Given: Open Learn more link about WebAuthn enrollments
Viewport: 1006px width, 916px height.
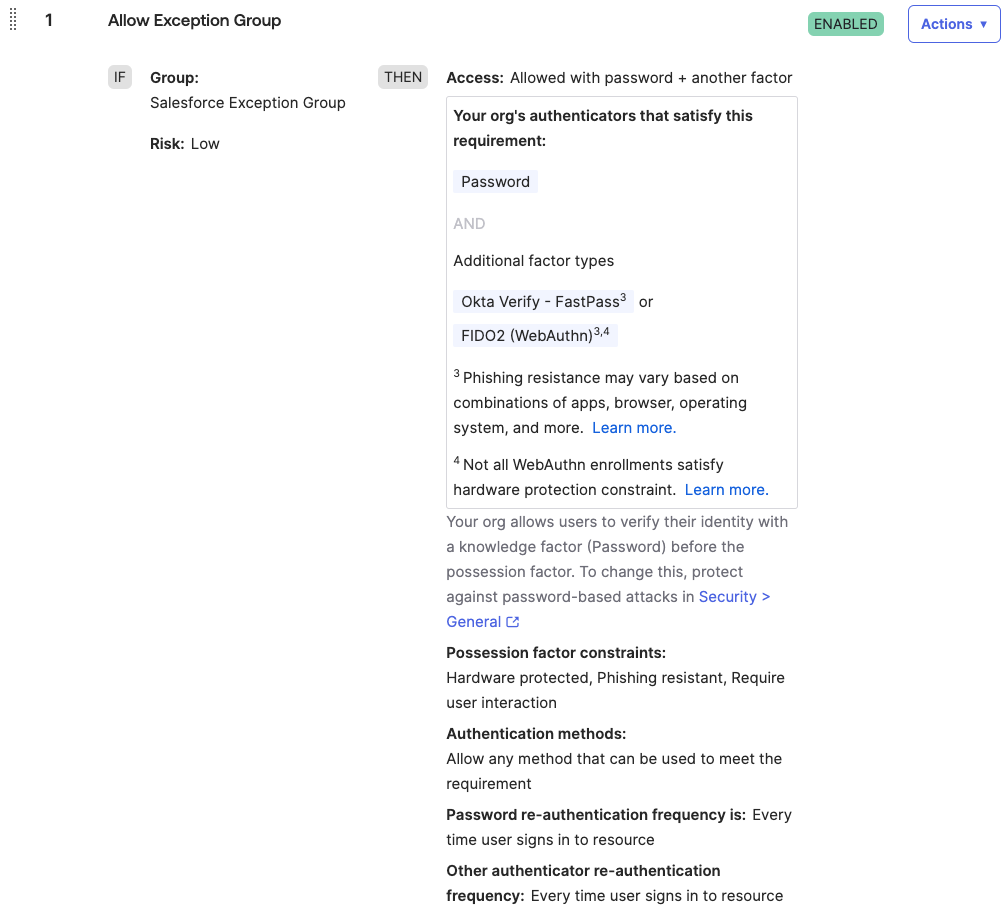Looking at the screenshot, I should coord(726,490).
